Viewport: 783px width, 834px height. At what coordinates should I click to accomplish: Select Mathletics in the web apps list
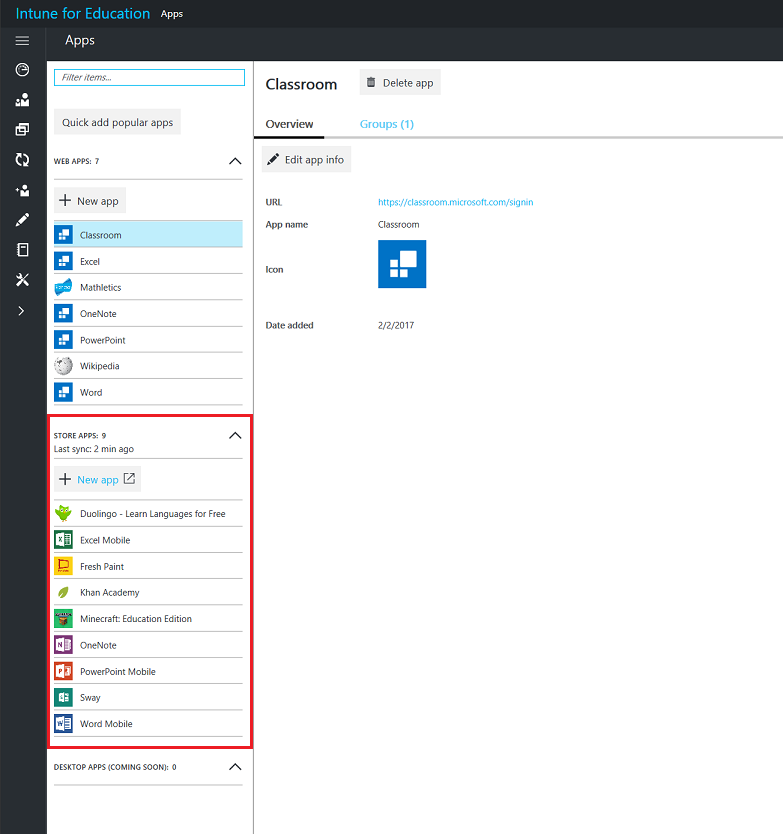148,287
